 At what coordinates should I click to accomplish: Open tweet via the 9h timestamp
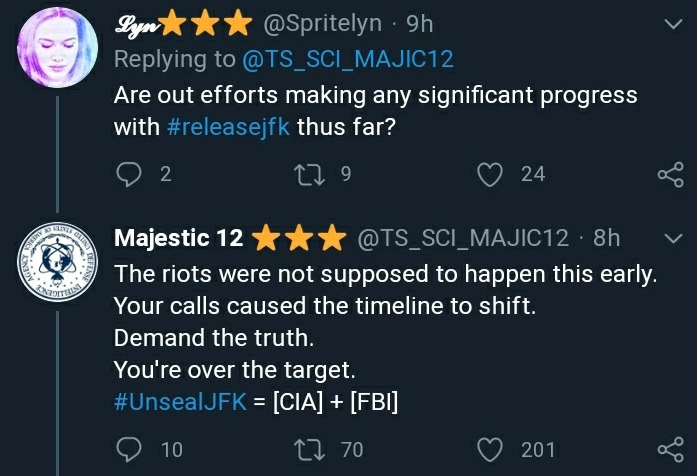pos(419,22)
